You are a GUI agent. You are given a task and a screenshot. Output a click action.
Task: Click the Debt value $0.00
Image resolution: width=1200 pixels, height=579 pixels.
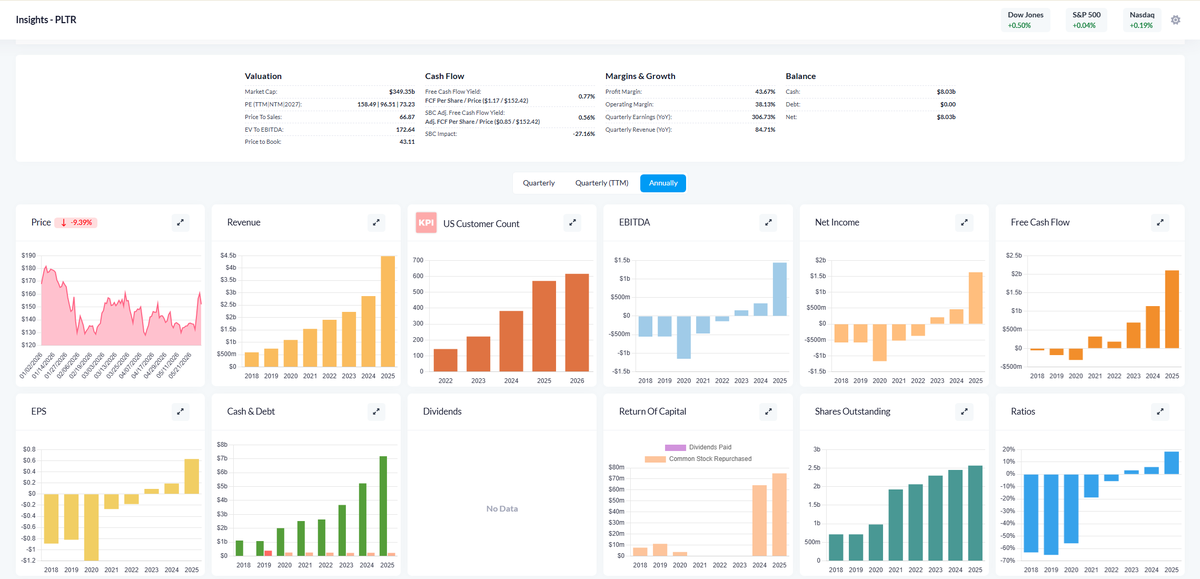pos(947,104)
